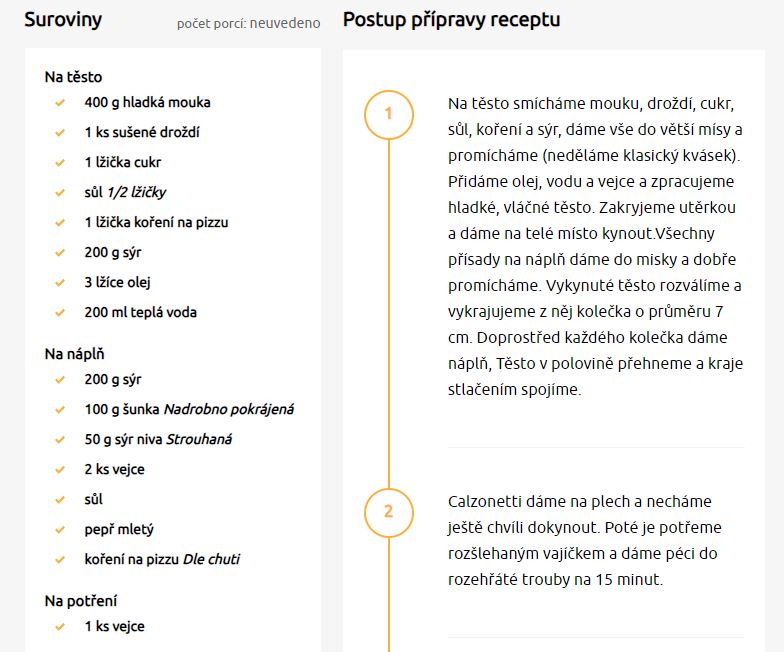Click the checkmark next to sušené droždí
The image size is (784, 652).
coord(61,132)
